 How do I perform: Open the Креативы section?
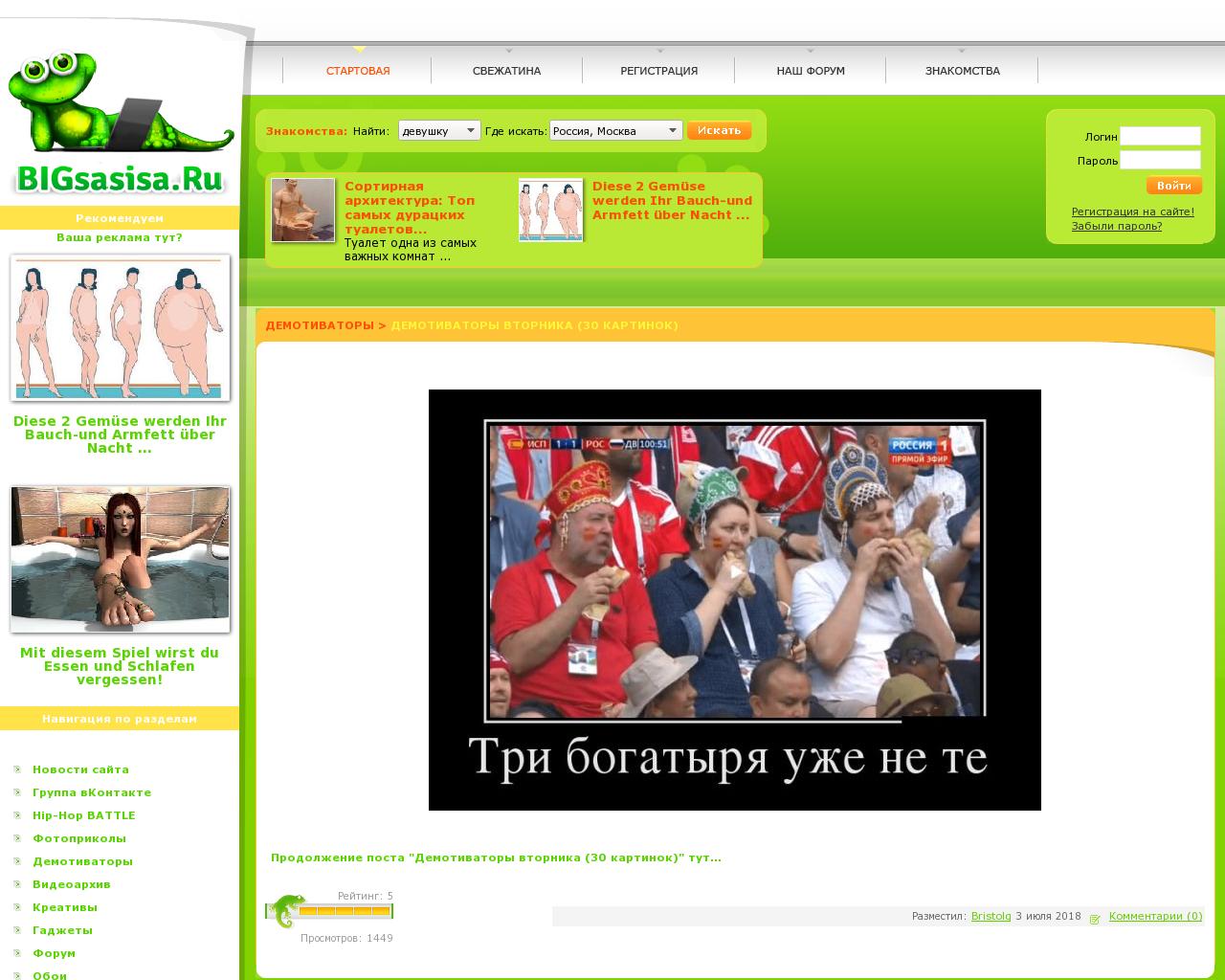(x=65, y=907)
